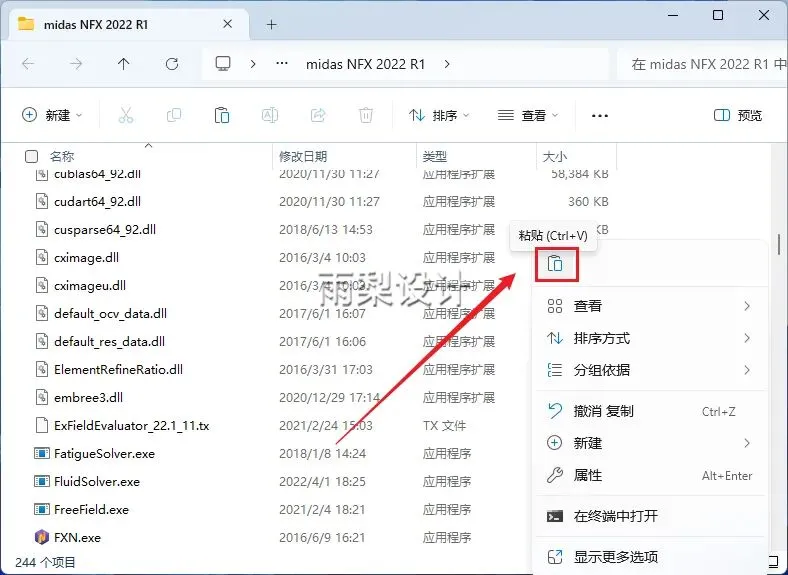This screenshot has height=575, width=788.
Task: Go forward with the right arrow
Action: (76, 64)
